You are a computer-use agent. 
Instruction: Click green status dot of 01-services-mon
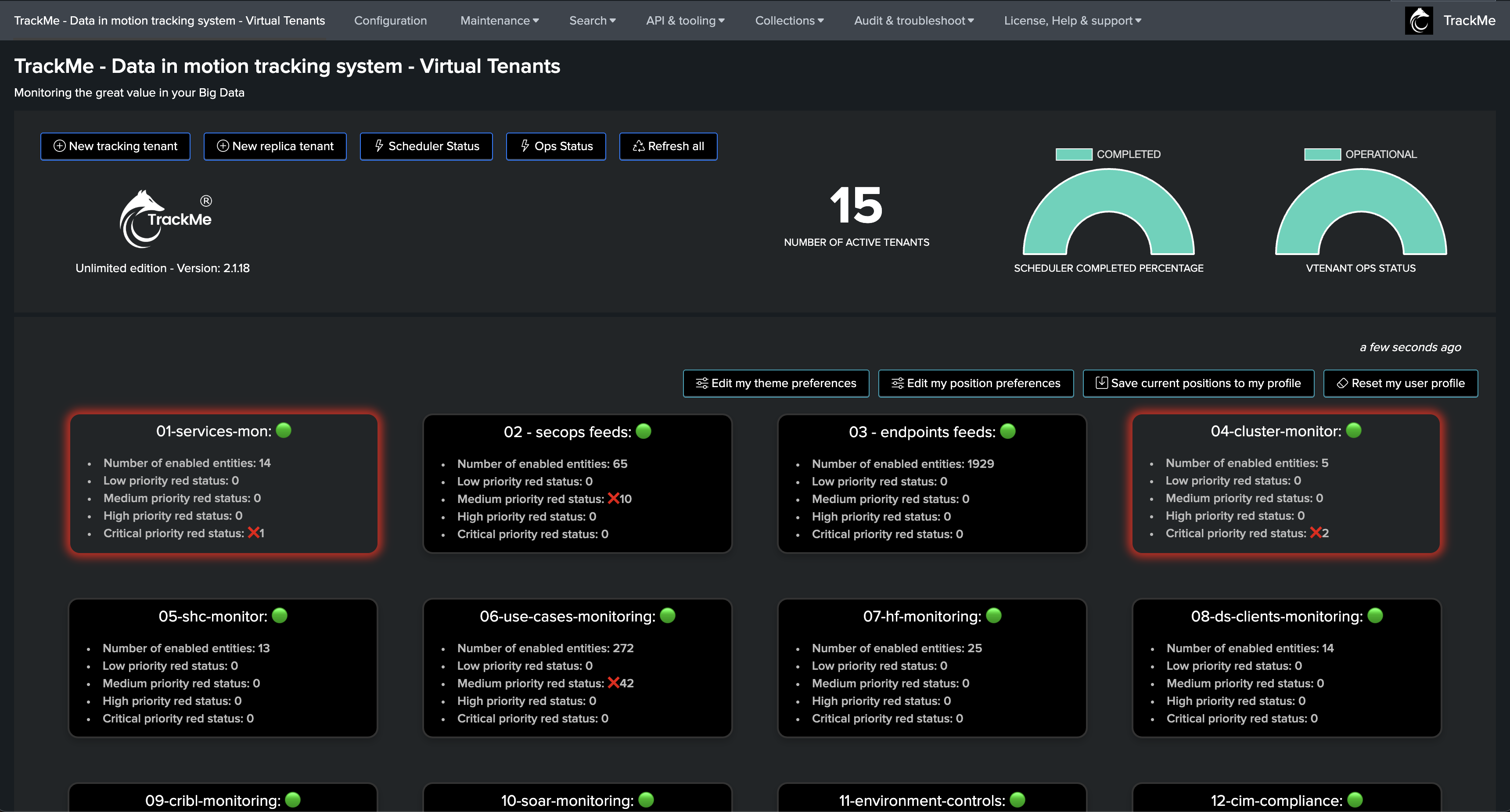pos(284,430)
